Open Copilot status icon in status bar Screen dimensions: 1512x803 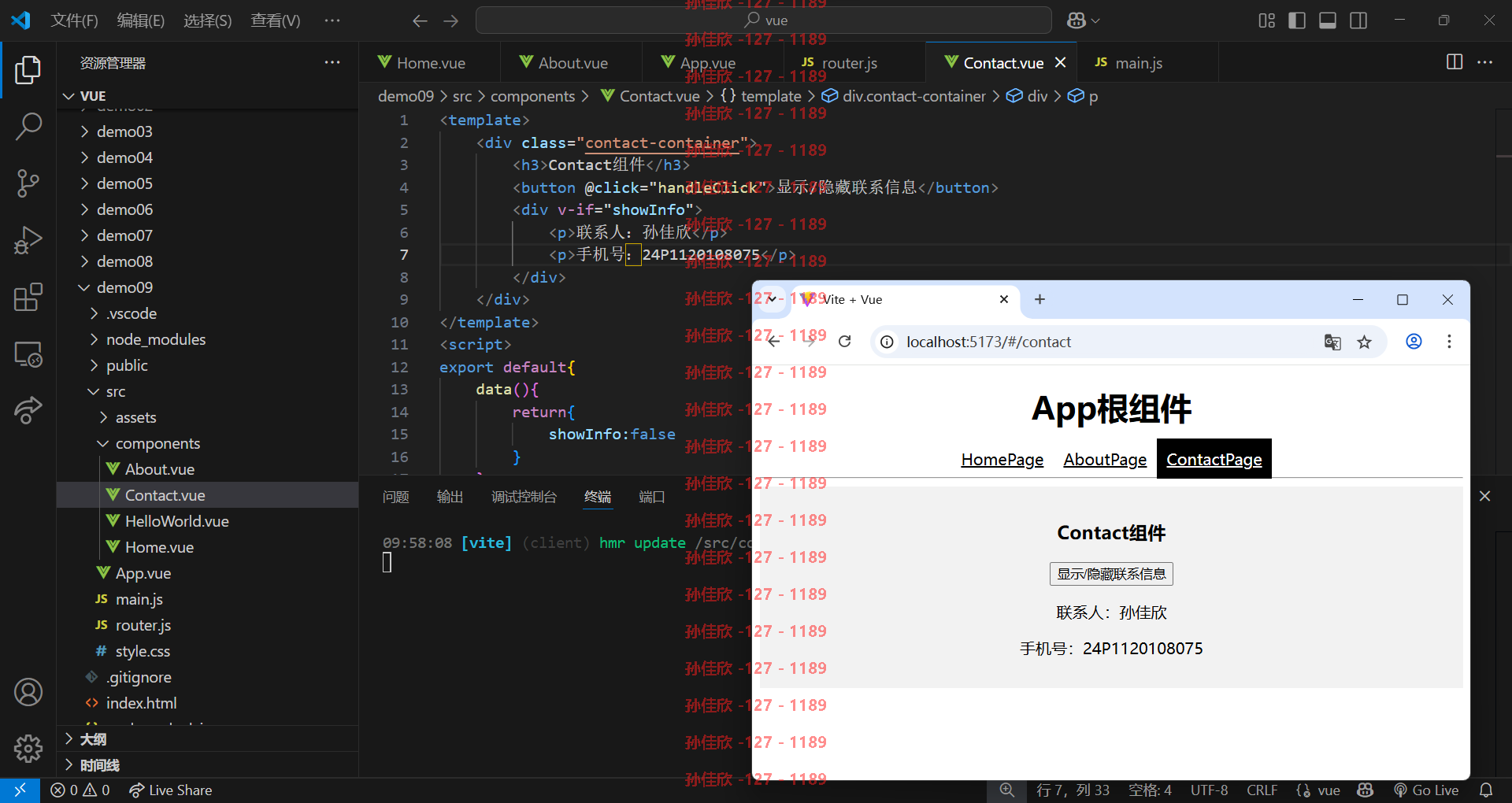(x=1366, y=790)
